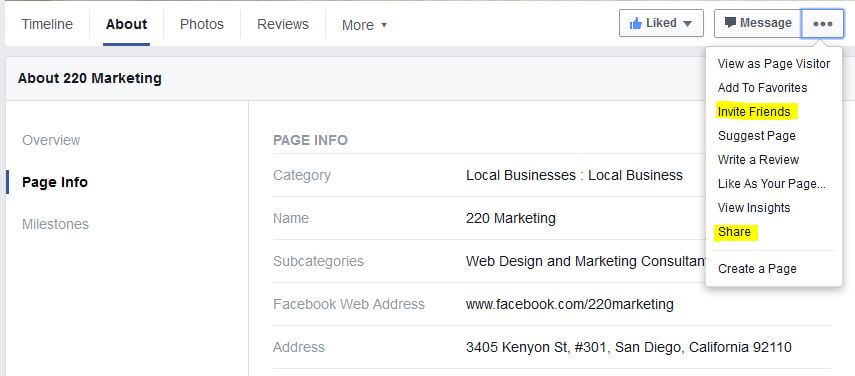Choose View as Page Visitor
855x376 pixels.
pos(774,64)
